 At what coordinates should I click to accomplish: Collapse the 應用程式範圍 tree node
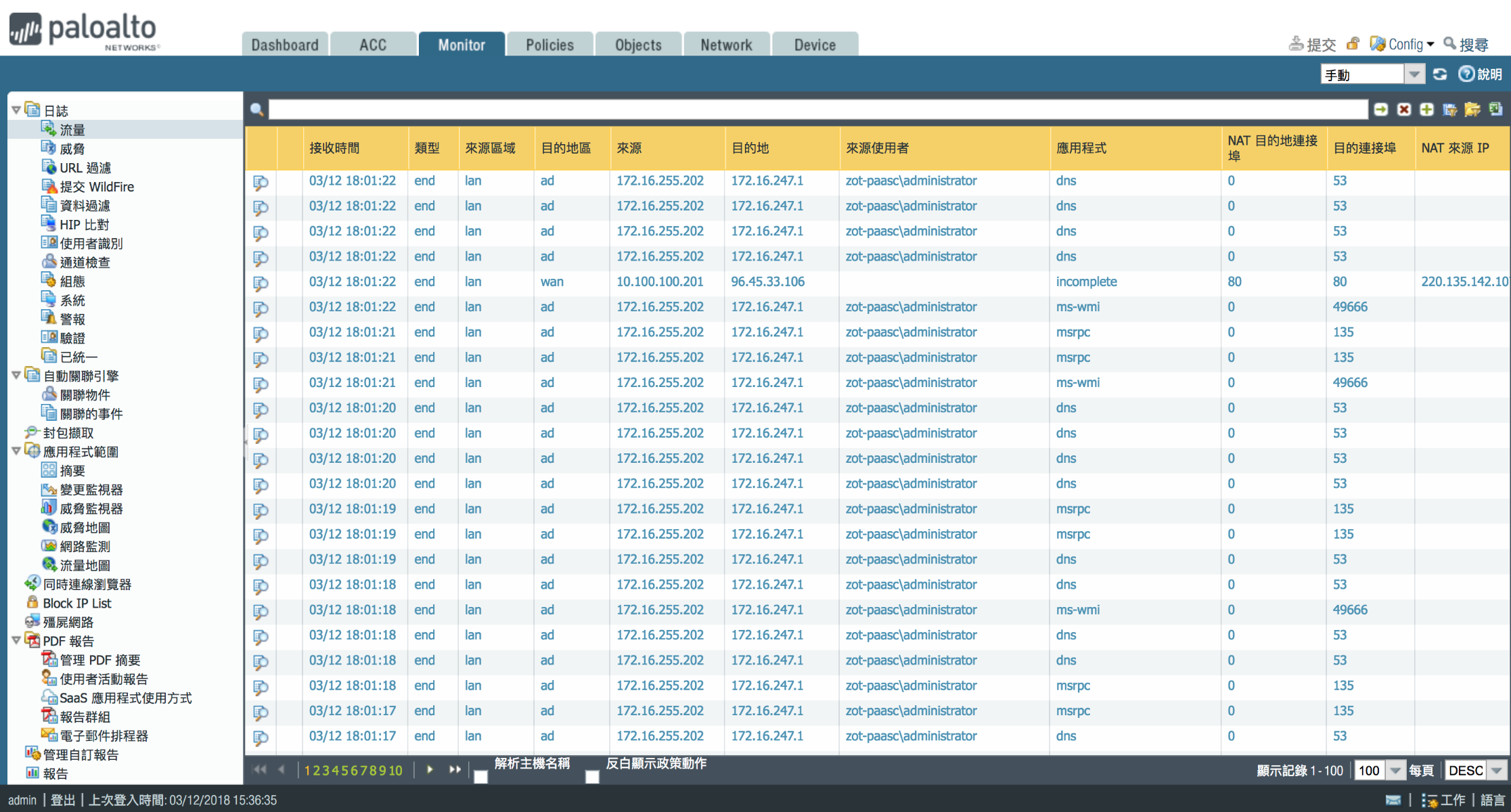click(x=16, y=451)
